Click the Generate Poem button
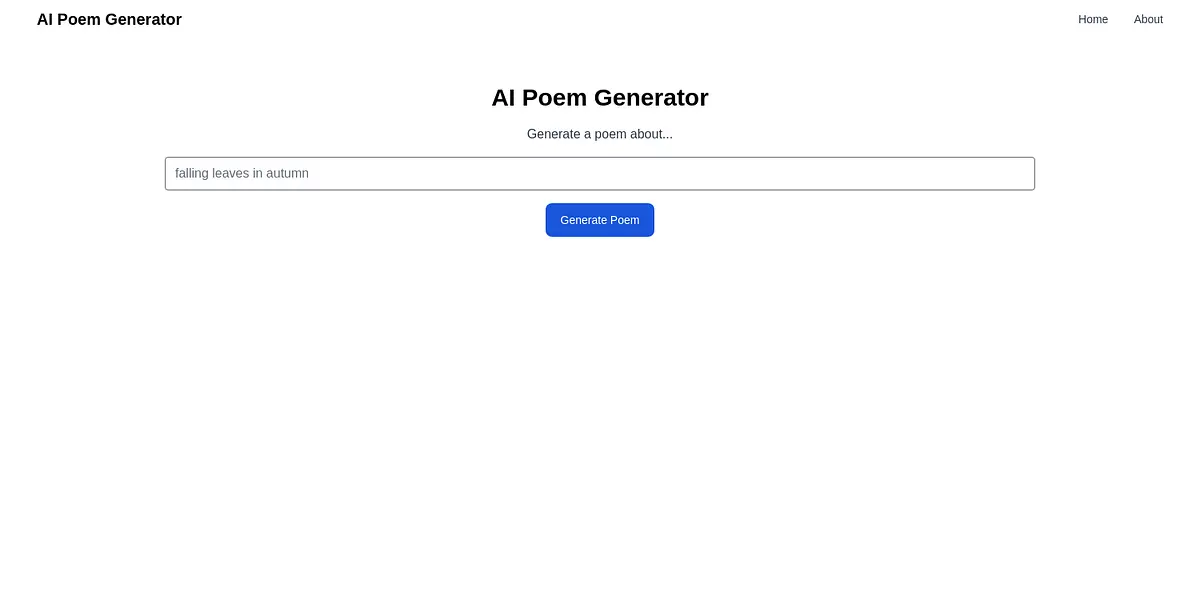The height and width of the screenshot is (600, 1200). [x=600, y=220]
